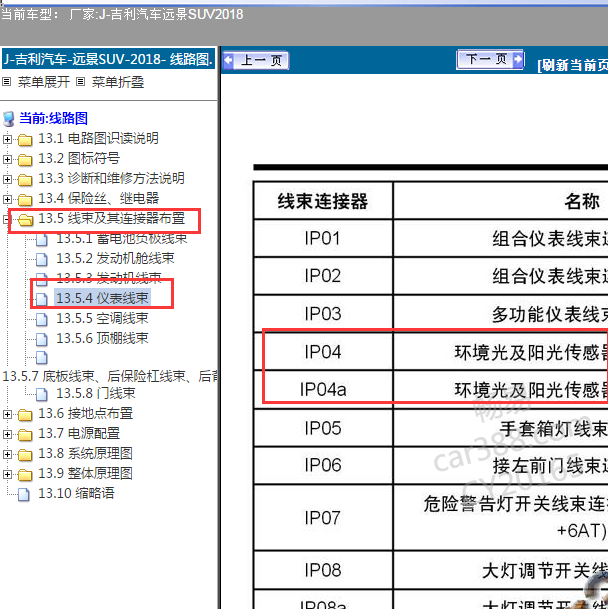The height and width of the screenshot is (609, 608).
Task: Click the folder icon of 13.4 保险丝、继电器
Action: pyautogui.click(x=25, y=200)
